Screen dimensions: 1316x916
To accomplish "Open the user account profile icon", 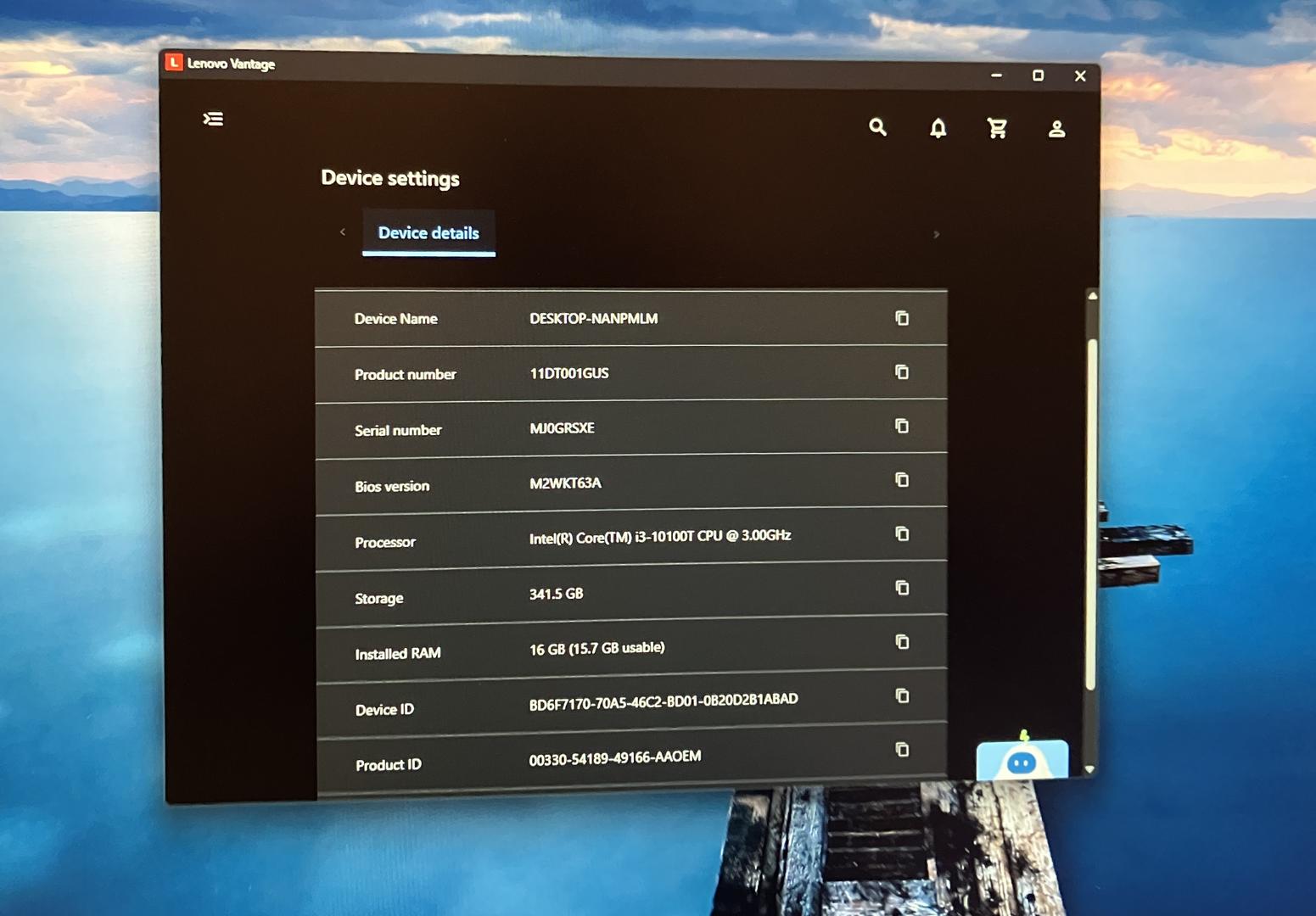I will pyautogui.click(x=1056, y=129).
